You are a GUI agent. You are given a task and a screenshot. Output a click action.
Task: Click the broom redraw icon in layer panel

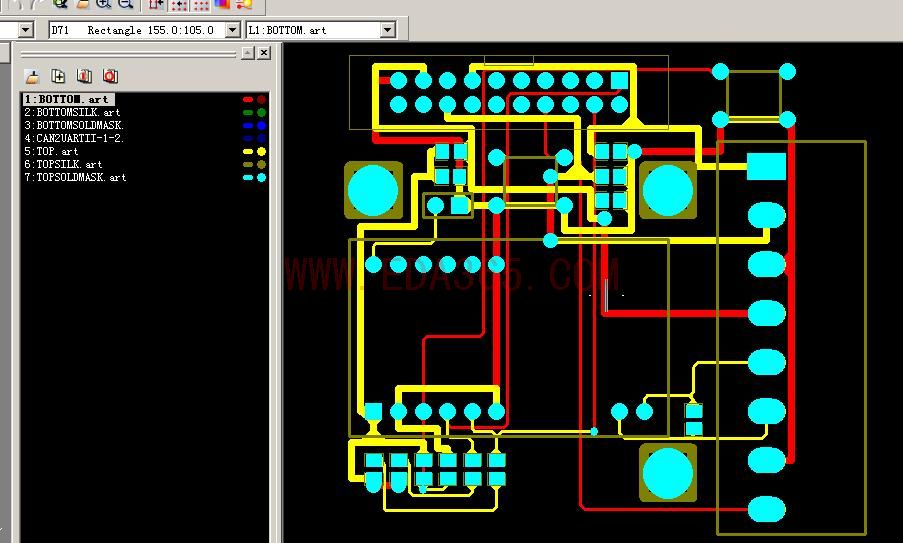click(x=32, y=76)
